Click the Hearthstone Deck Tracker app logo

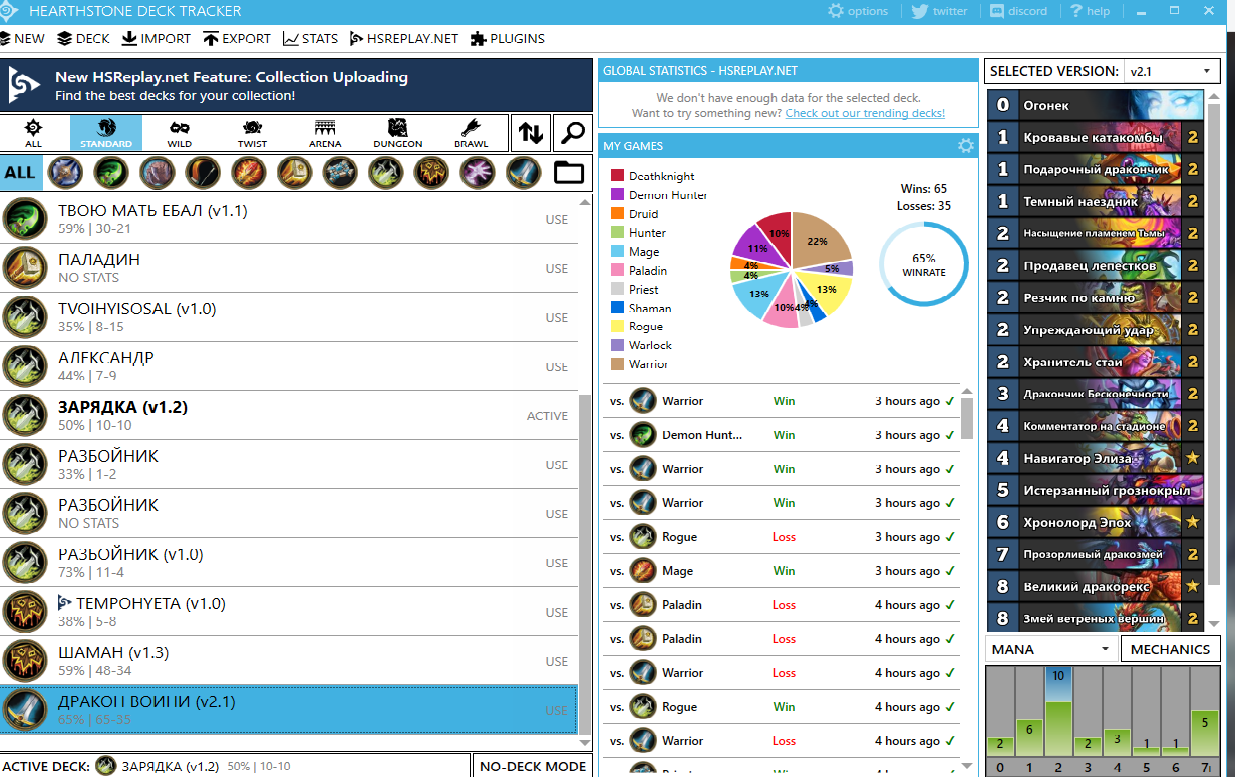pyautogui.click(x=11, y=11)
